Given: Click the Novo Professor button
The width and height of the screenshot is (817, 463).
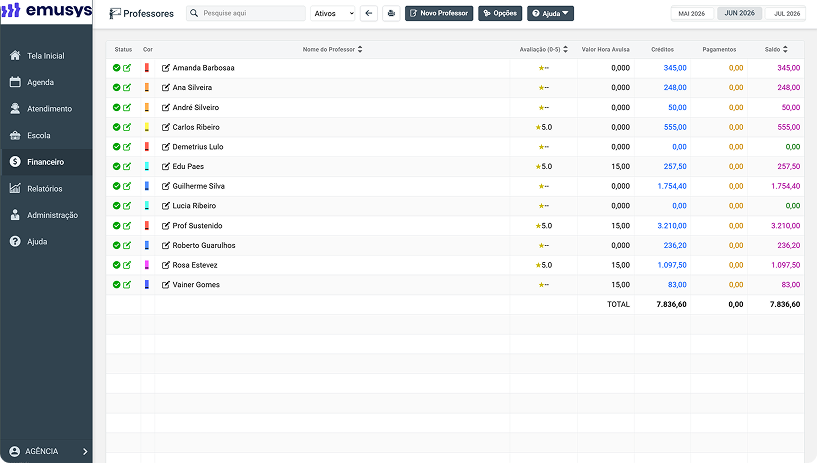Looking at the screenshot, I should 439,14.
